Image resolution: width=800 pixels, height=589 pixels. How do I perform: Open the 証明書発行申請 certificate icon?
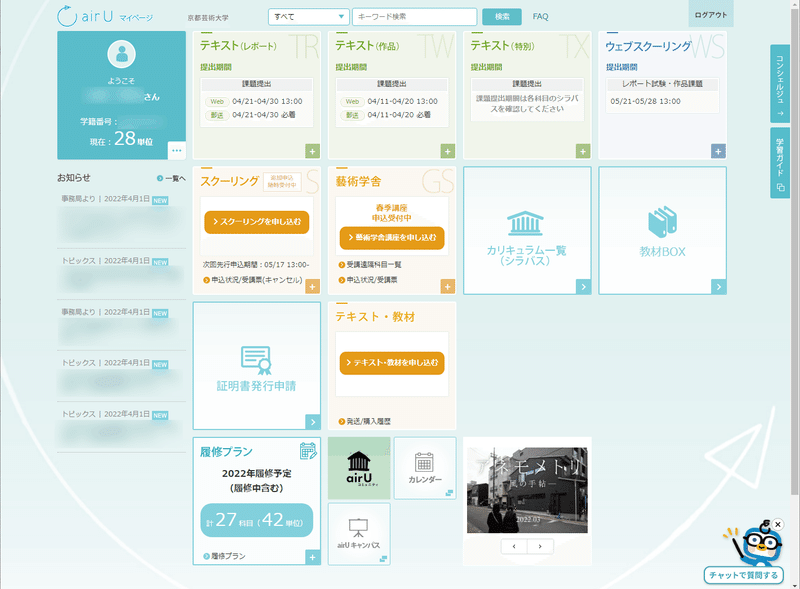256,360
